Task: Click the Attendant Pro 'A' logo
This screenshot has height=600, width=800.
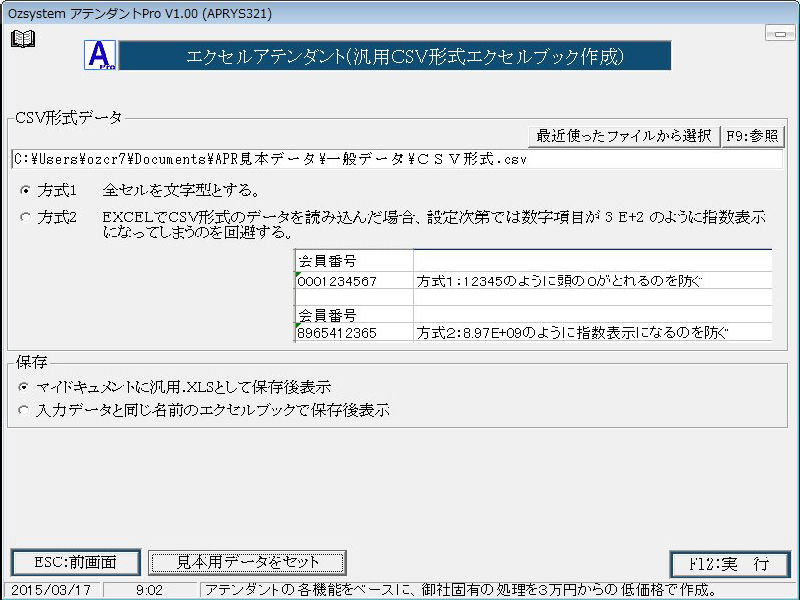Action: click(100, 55)
